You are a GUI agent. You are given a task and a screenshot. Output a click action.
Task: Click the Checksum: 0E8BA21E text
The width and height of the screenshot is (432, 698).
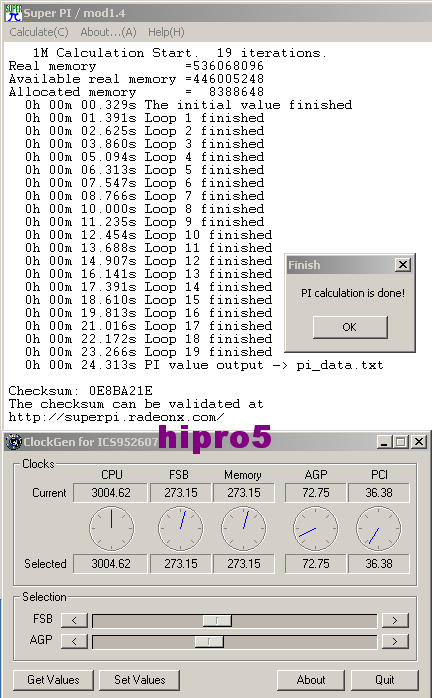click(x=81, y=391)
